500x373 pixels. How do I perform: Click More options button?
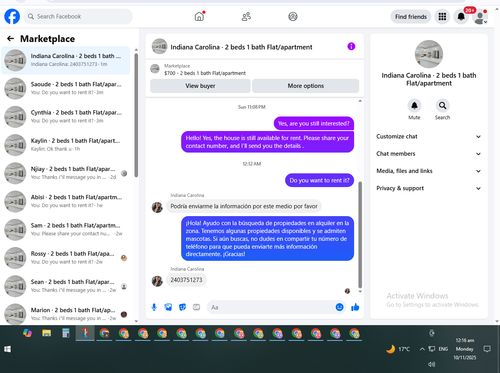pyautogui.click(x=306, y=86)
